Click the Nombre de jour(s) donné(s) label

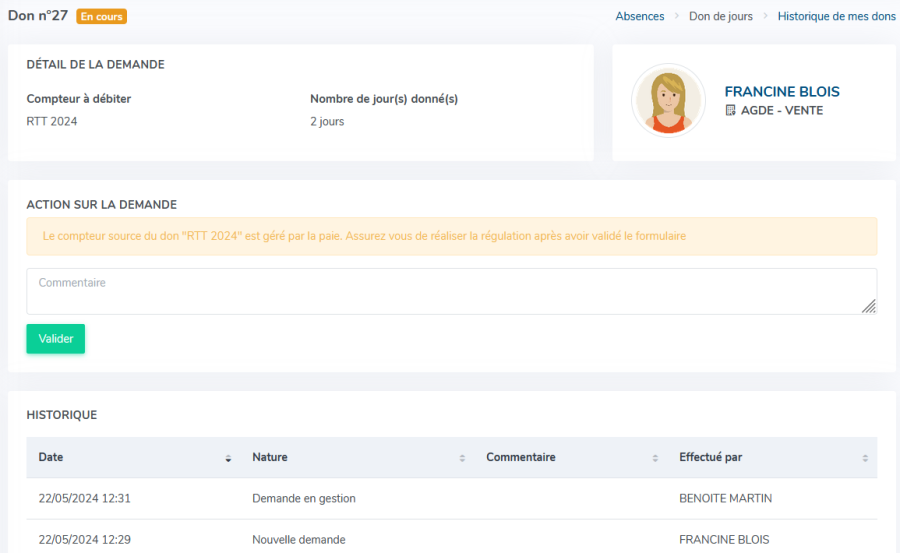[384, 99]
